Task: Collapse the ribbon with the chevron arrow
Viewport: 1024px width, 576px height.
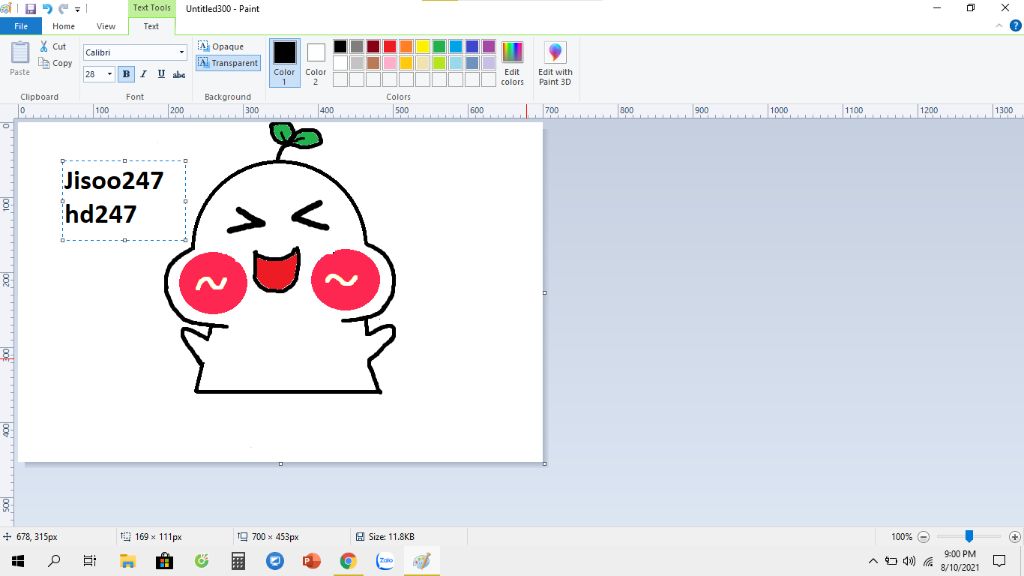Action: click(x=999, y=26)
